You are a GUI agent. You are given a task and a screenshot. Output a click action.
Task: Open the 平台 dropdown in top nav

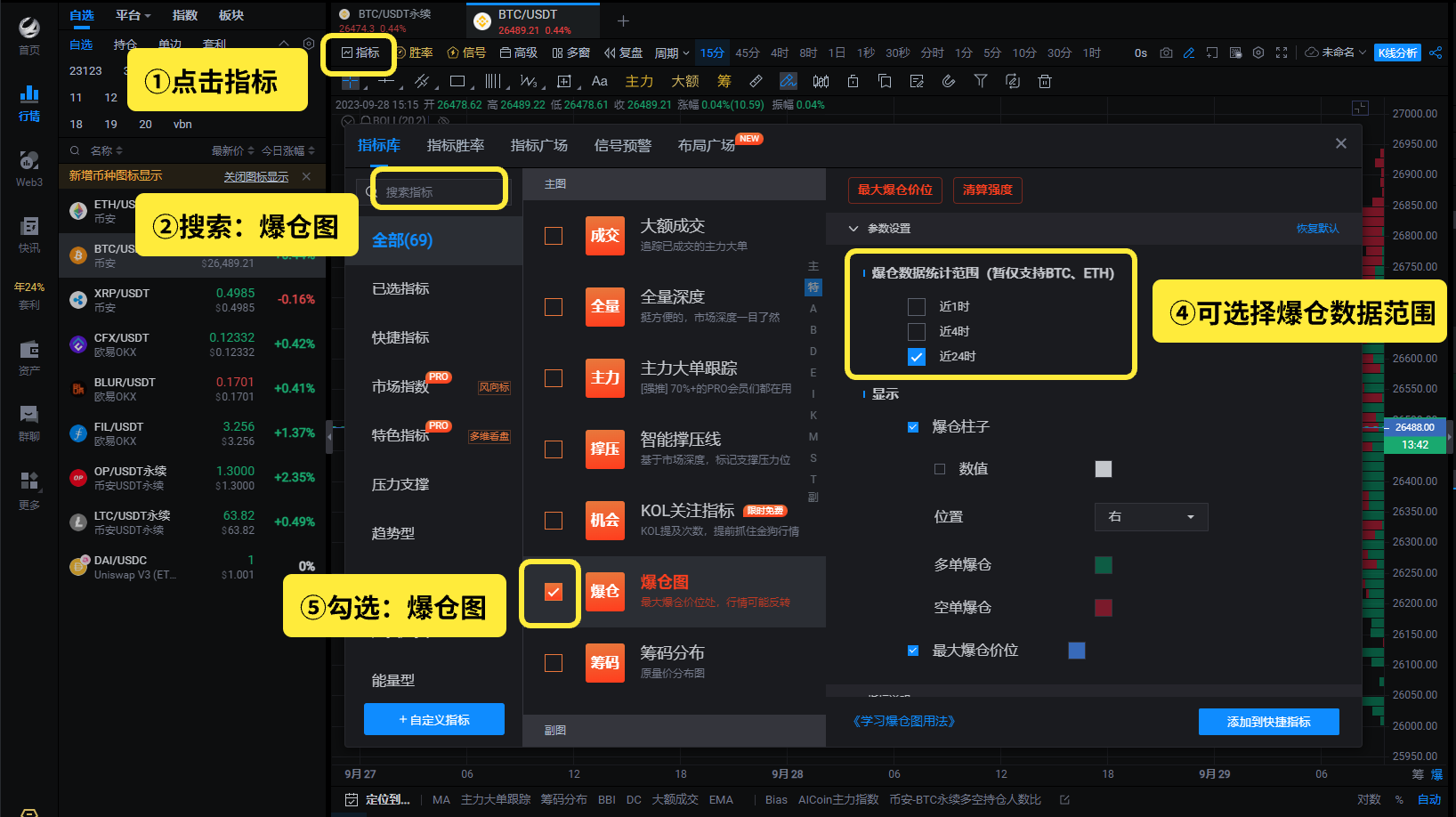[x=133, y=15]
